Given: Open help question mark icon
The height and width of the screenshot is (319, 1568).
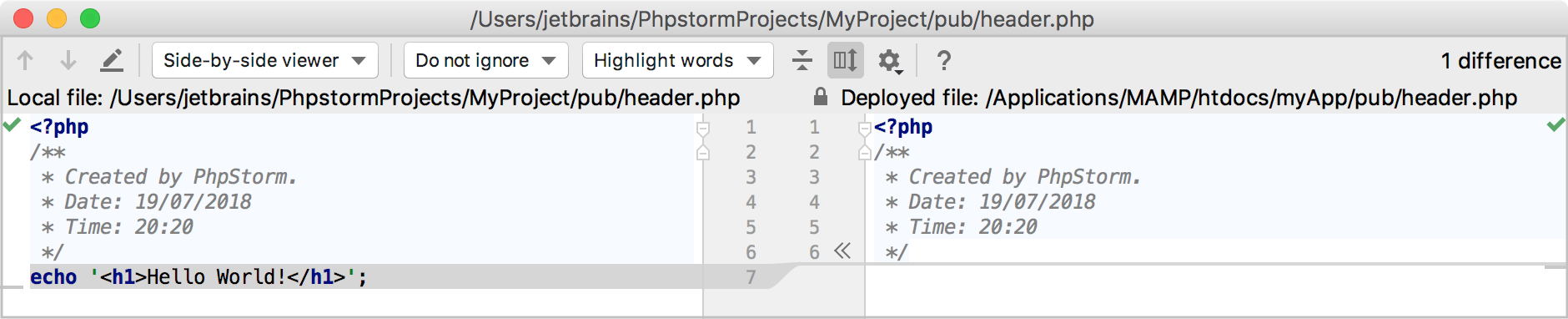Looking at the screenshot, I should 943,60.
